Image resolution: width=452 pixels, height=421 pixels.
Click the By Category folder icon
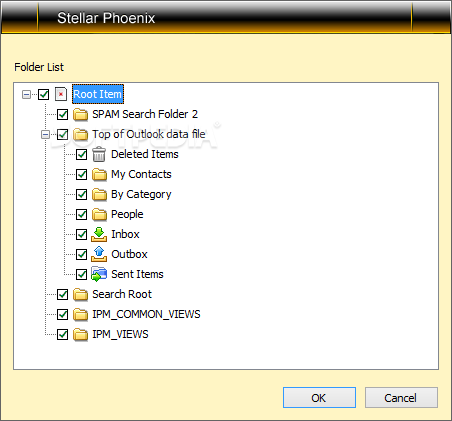tap(99, 194)
